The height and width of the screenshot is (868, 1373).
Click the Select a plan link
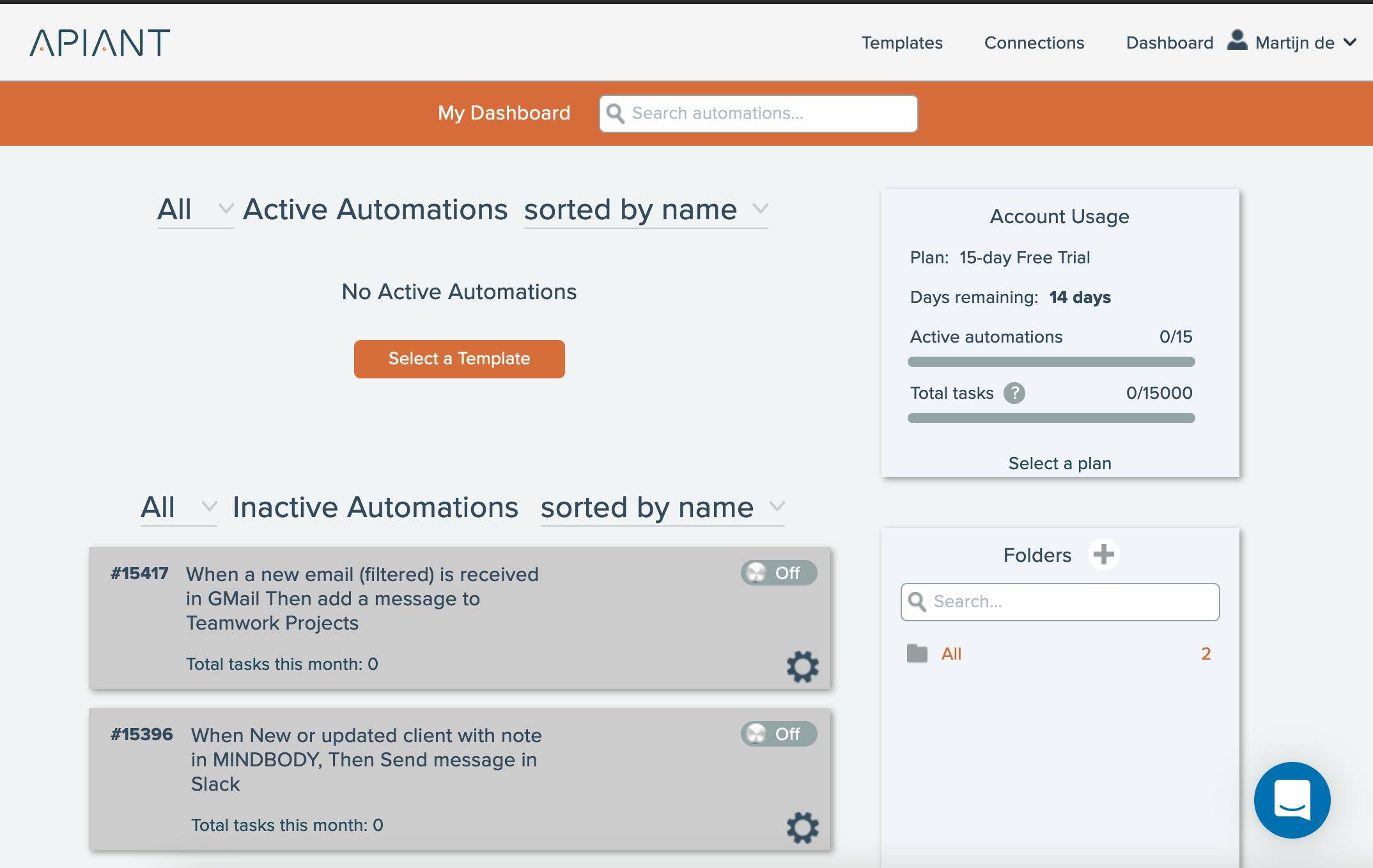coord(1059,463)
